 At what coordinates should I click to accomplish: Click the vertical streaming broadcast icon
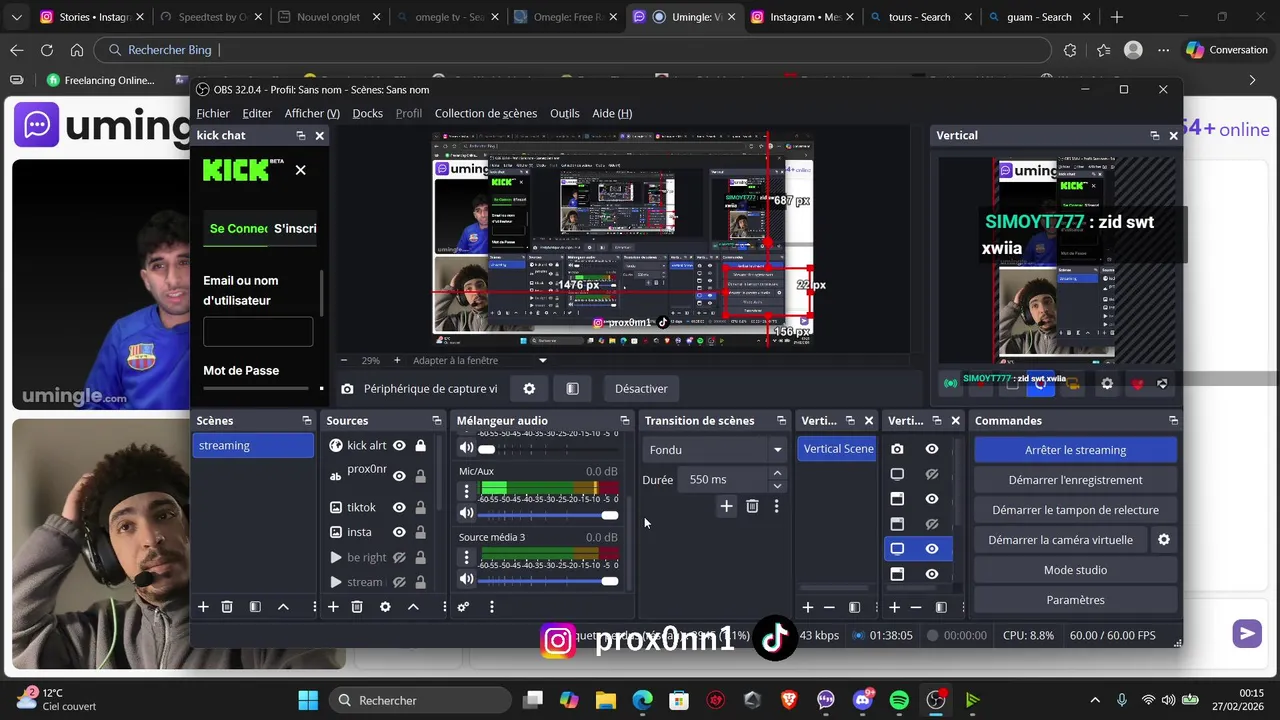click(x=950, y=383)
